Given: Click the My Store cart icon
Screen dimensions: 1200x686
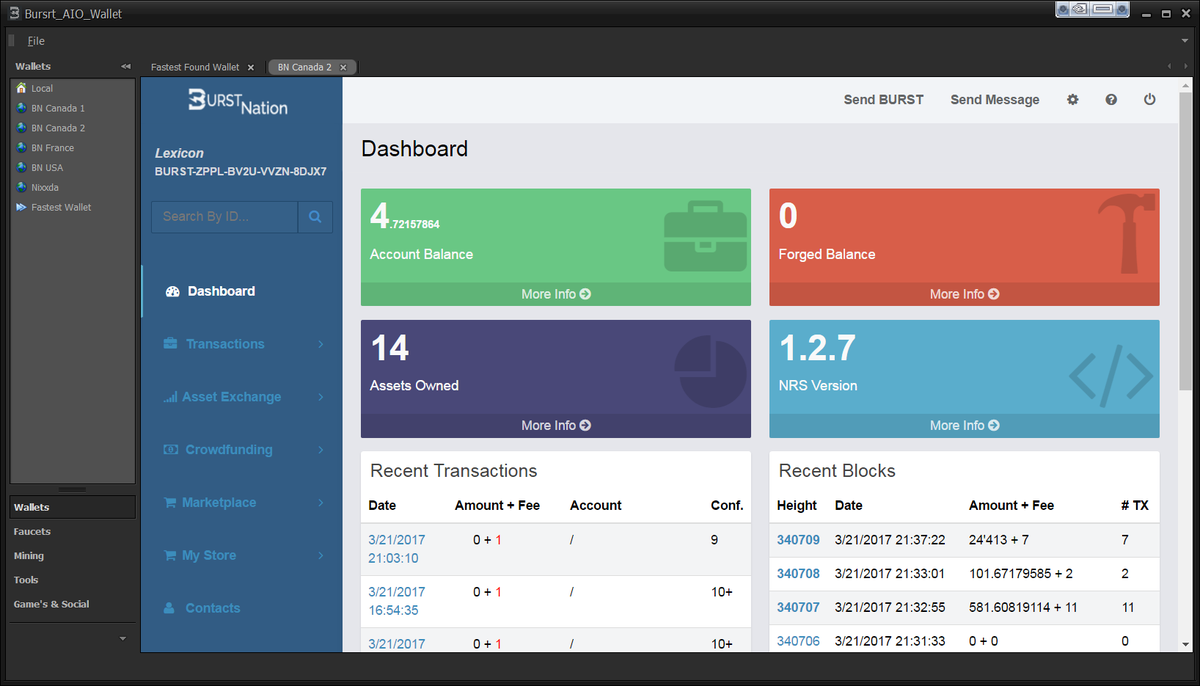Looking at the screenshot, I should pos(171,556).
